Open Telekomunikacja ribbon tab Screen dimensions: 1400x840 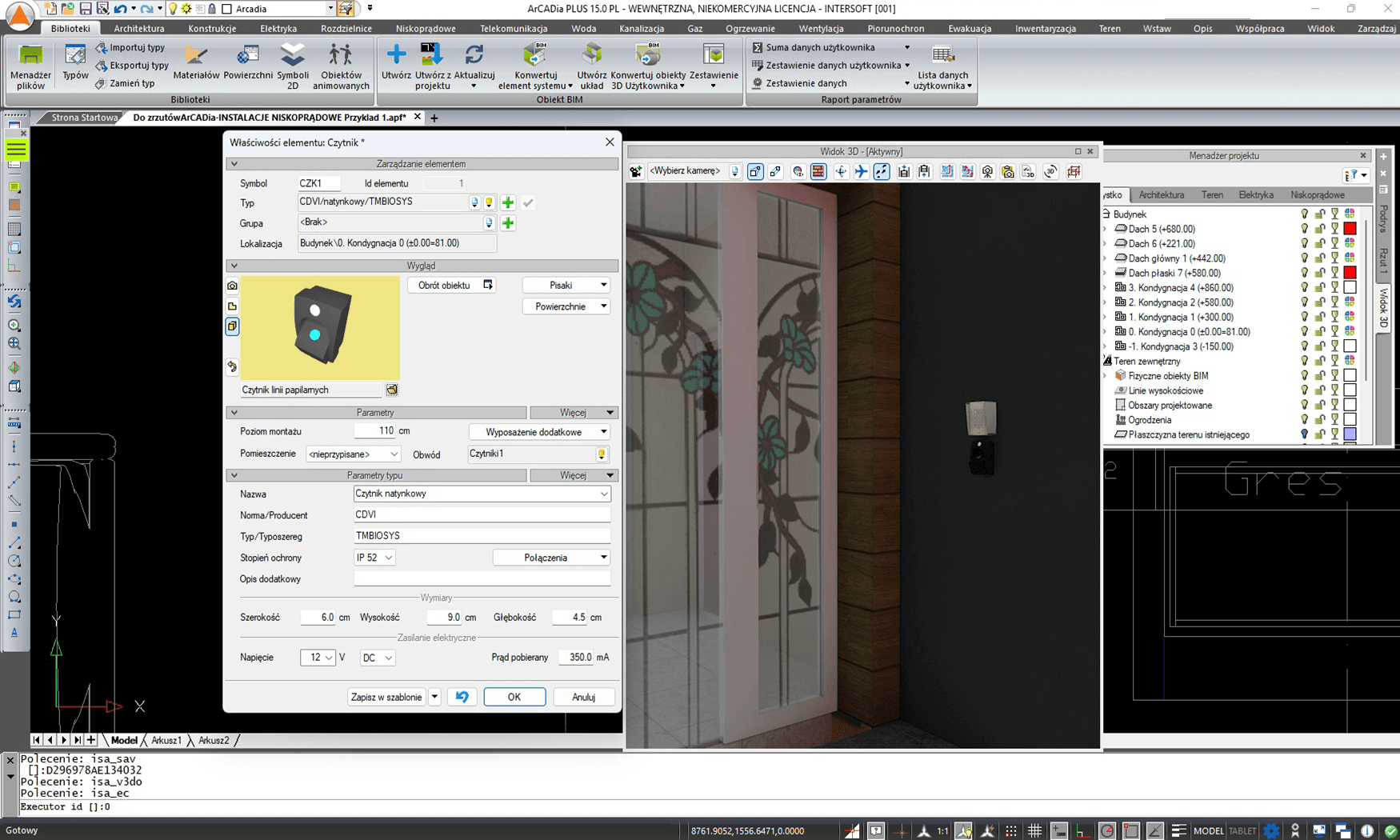click(514, 28)
